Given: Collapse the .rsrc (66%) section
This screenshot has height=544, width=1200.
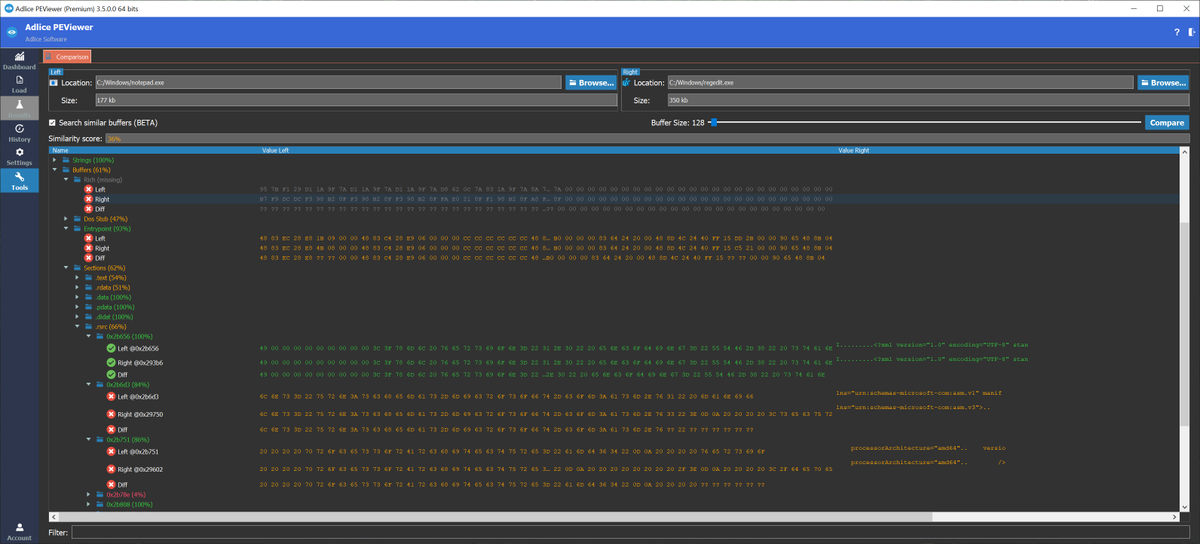Looking at the screenshot, I should pyautogui.click(x=77, y=326).
